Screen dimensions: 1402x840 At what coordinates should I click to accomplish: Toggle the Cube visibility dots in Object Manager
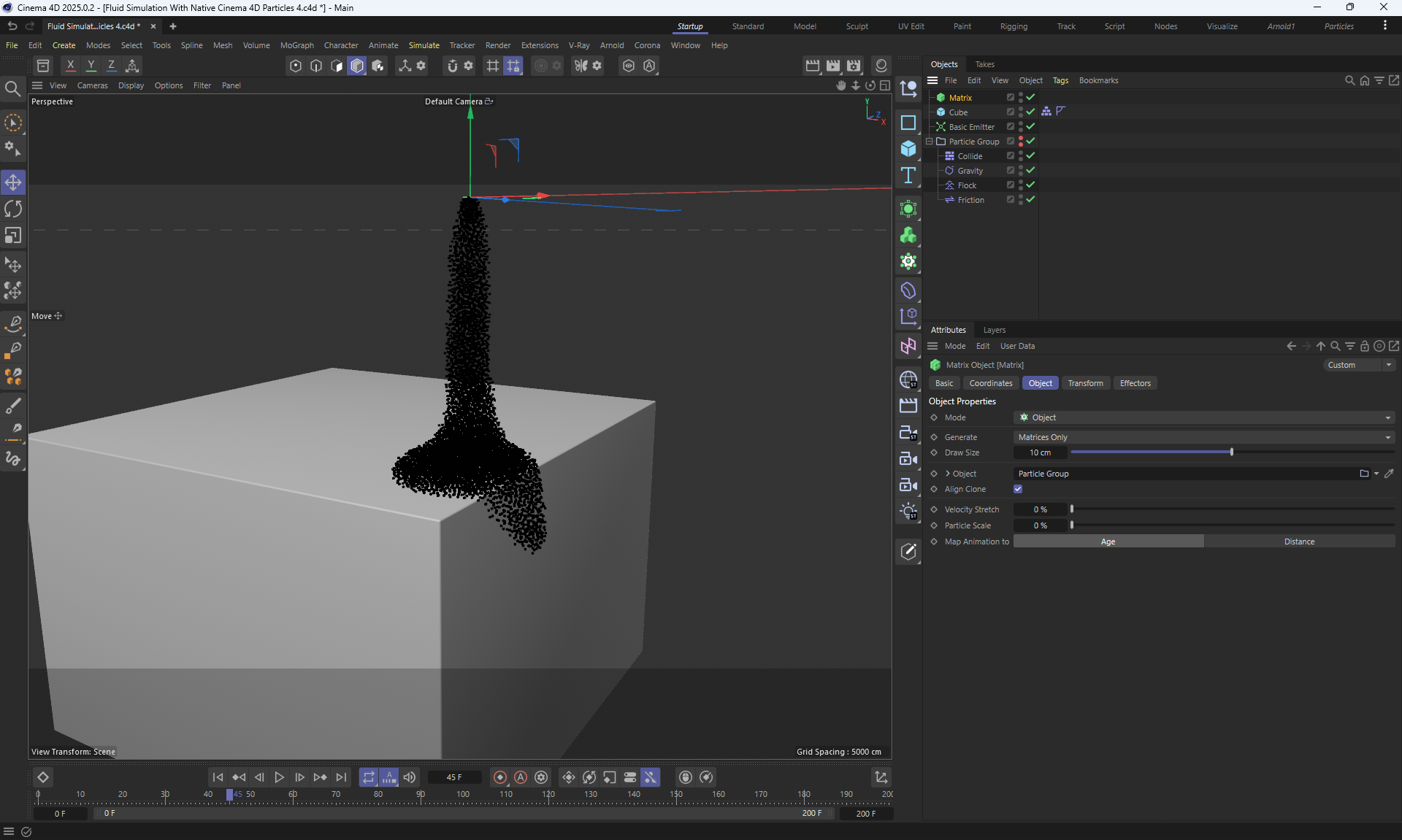(1020, 112)
